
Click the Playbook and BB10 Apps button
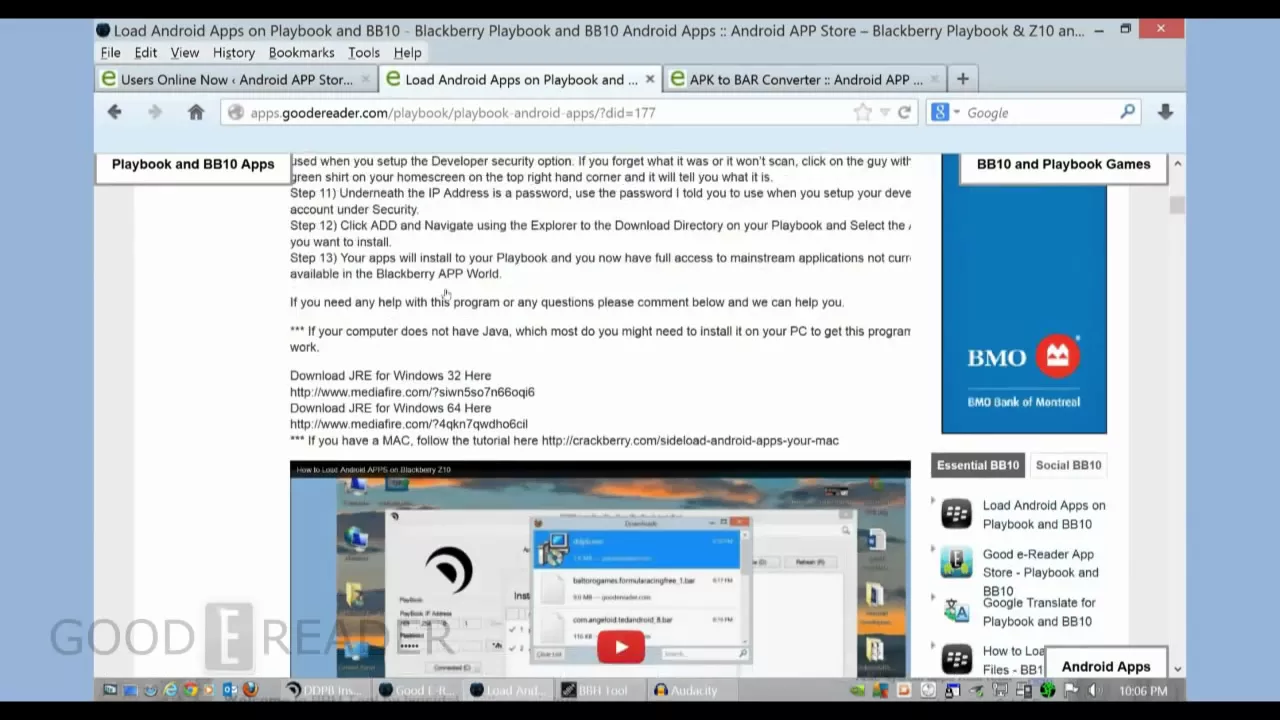[x=192, y=165]
